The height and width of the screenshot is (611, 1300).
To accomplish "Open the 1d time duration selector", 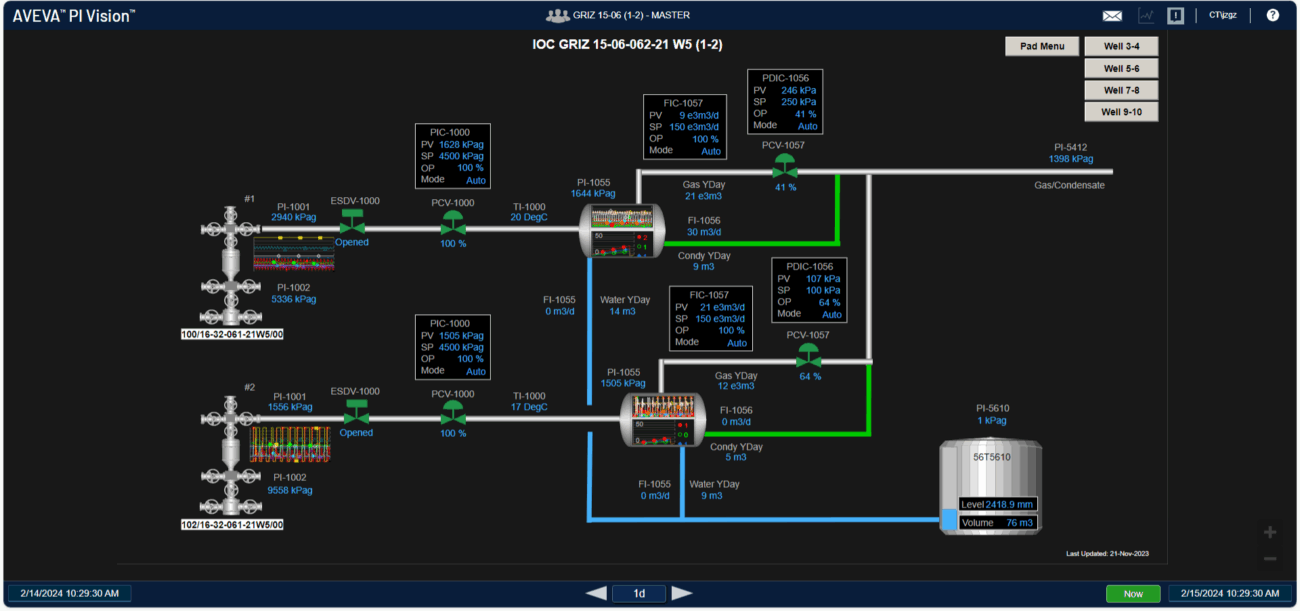I will 639,593.
